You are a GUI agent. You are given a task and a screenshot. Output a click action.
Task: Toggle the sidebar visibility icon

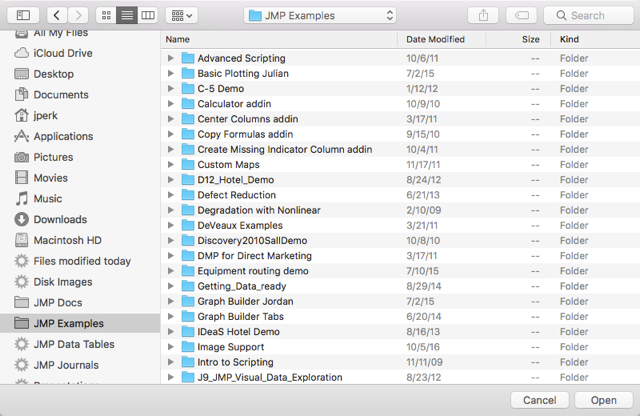tap(23, 16)
